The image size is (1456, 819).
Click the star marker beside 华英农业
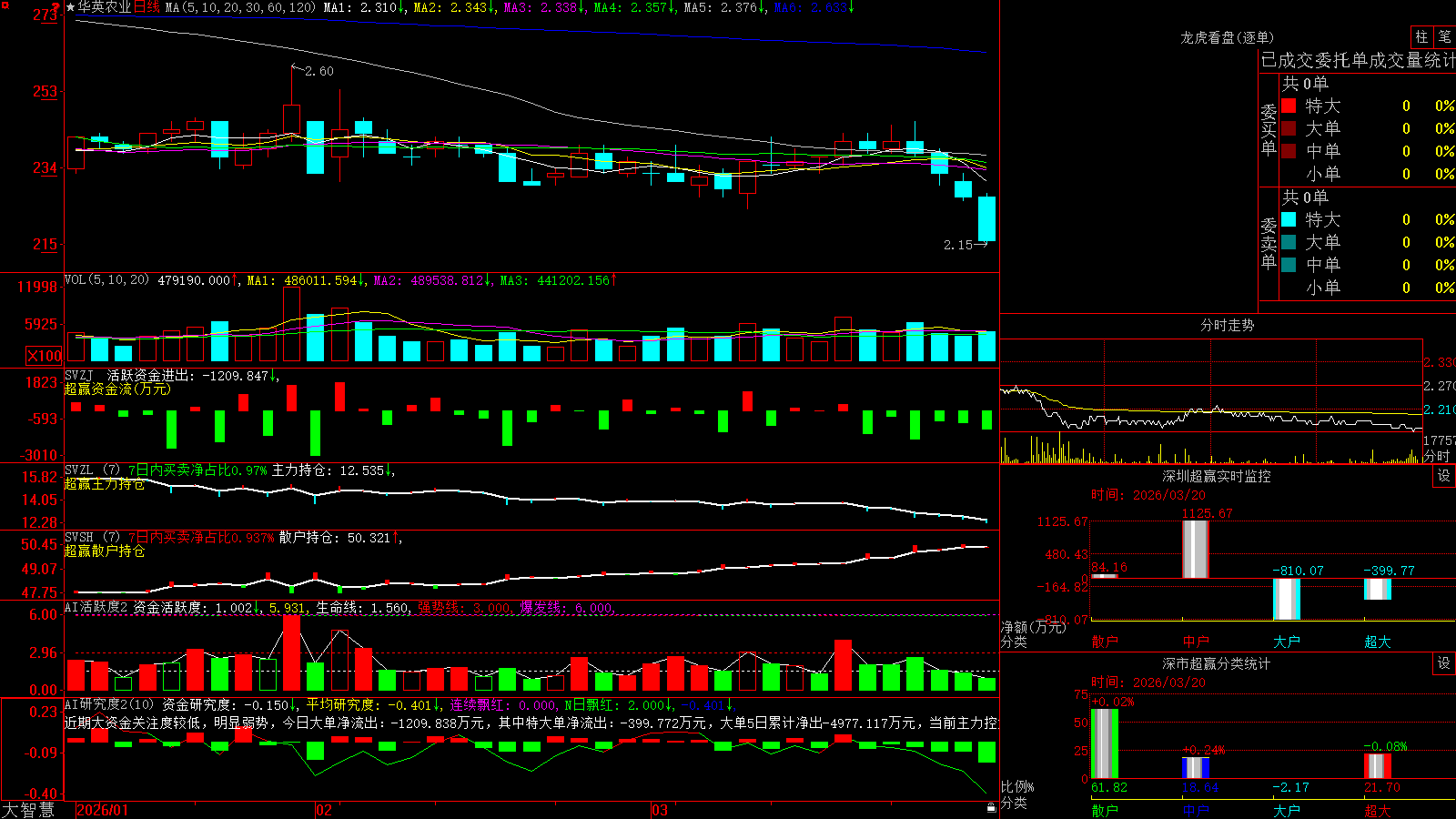point(71,7)
